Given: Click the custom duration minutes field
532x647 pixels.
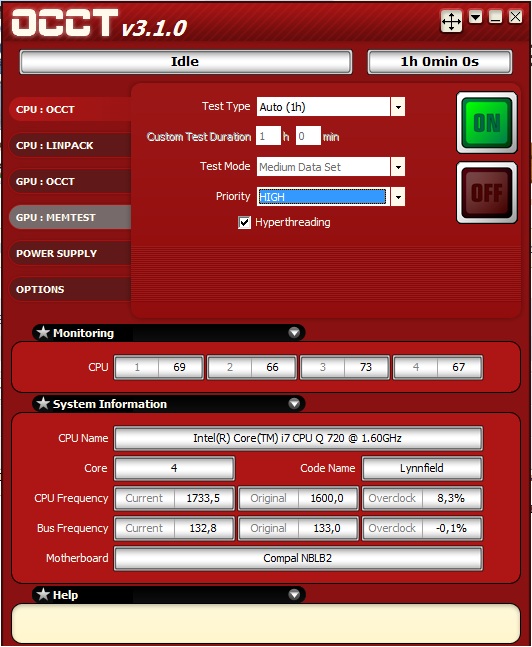Looking at the screenshot, I should point(308,136).
